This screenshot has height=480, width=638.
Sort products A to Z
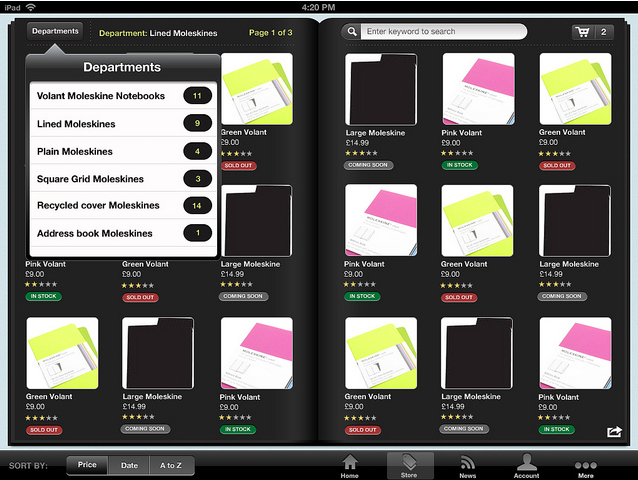[x=171, y=465]
